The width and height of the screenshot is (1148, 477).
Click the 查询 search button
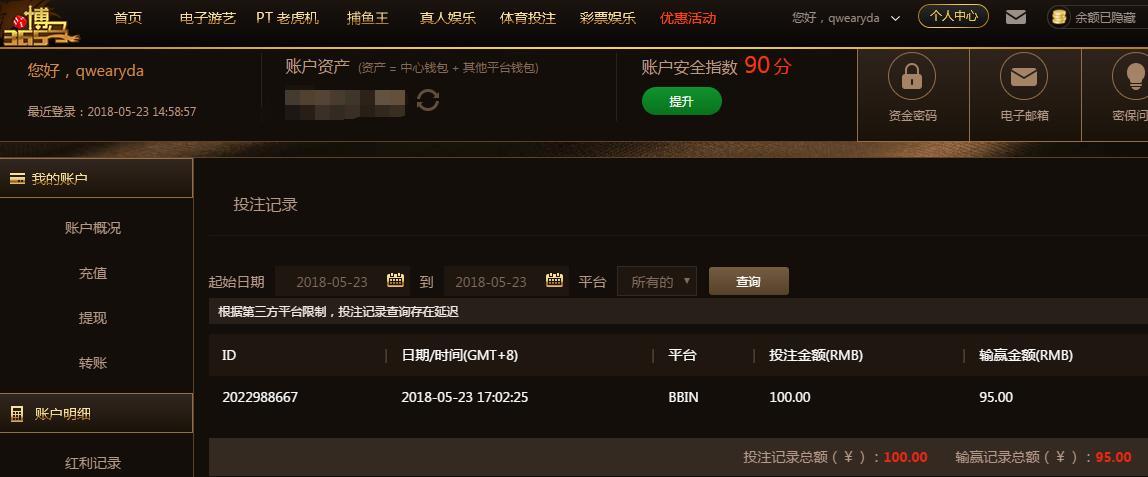pos(748,281)
